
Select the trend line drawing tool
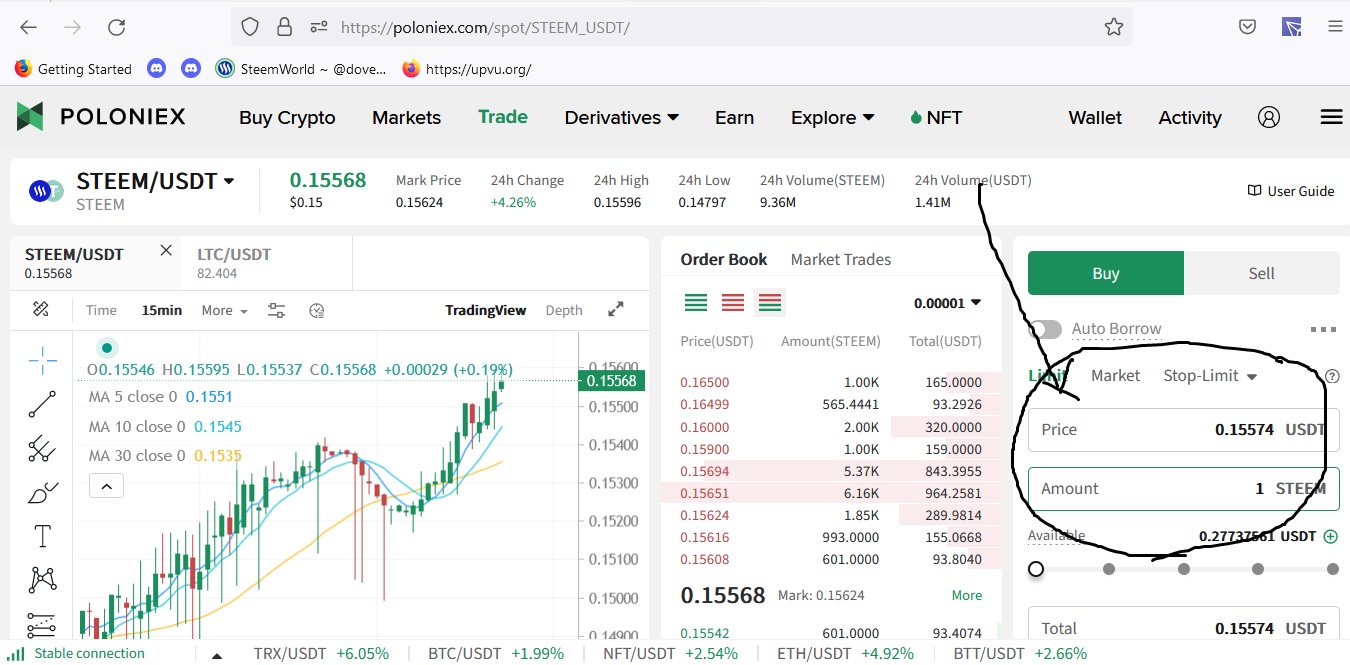tap(42, 404)
